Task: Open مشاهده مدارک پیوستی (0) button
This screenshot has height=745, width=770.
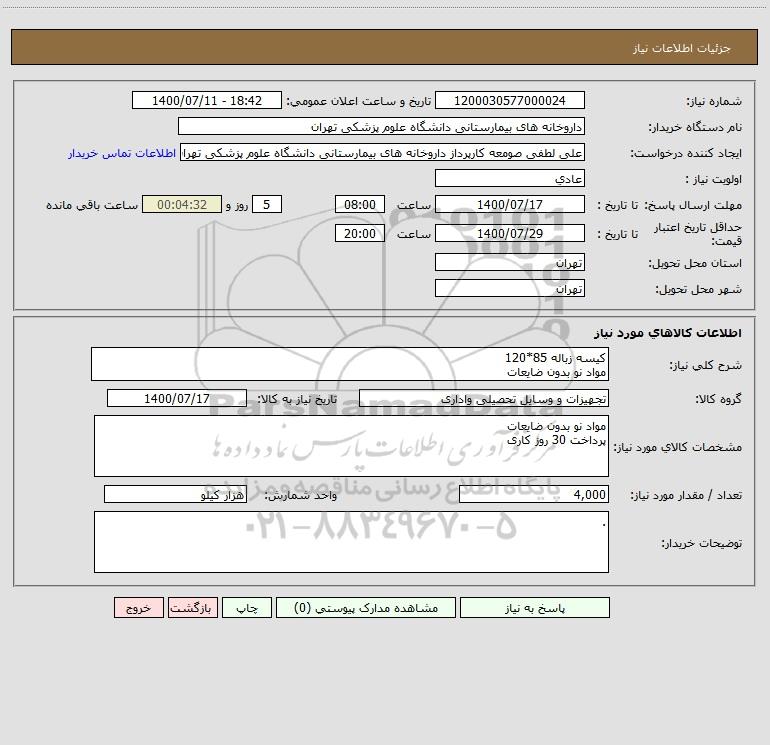Action: click(366, 608)
